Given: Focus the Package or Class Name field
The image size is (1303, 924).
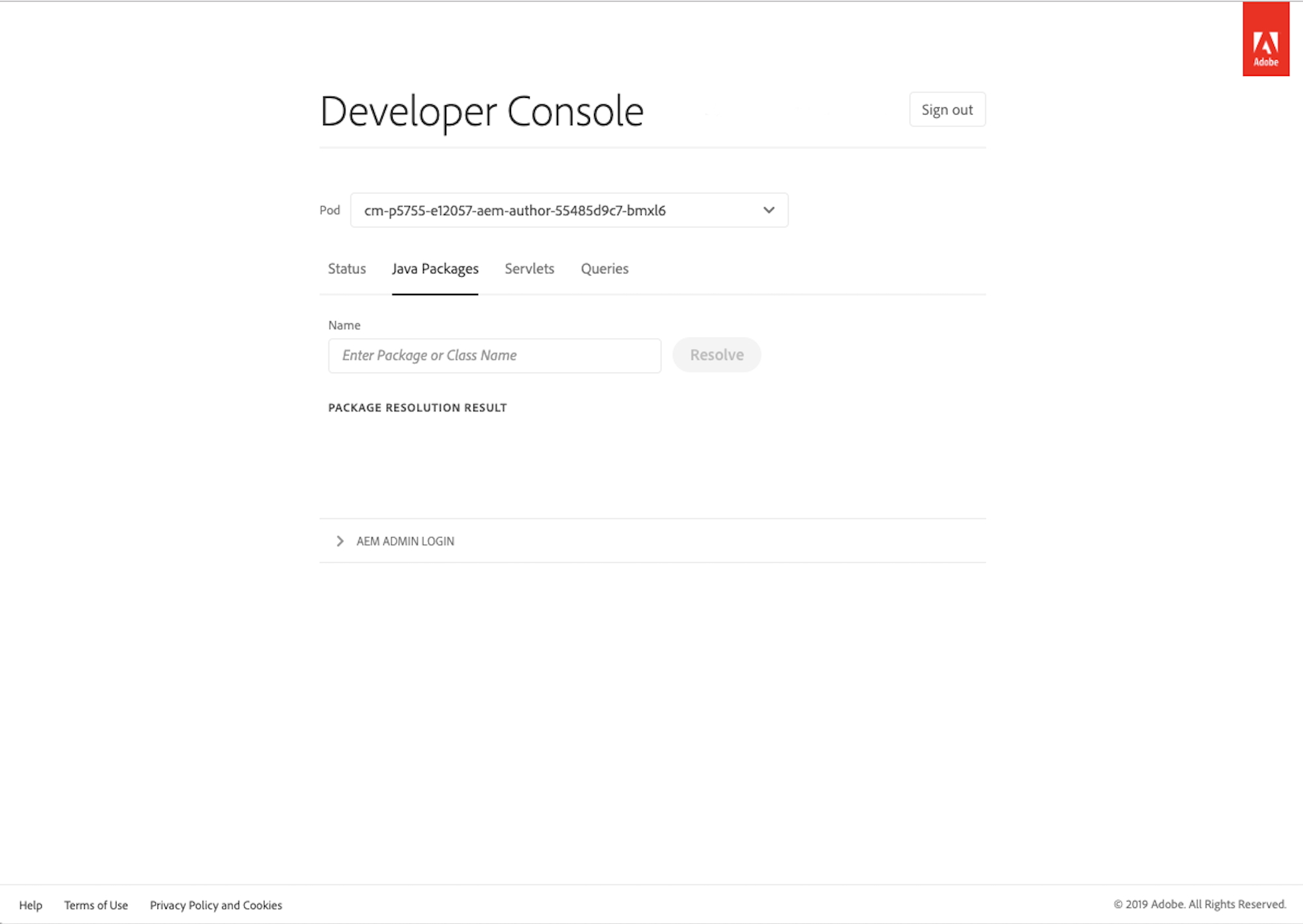Looking at the screenshot, I should click(x=495, y=355).
